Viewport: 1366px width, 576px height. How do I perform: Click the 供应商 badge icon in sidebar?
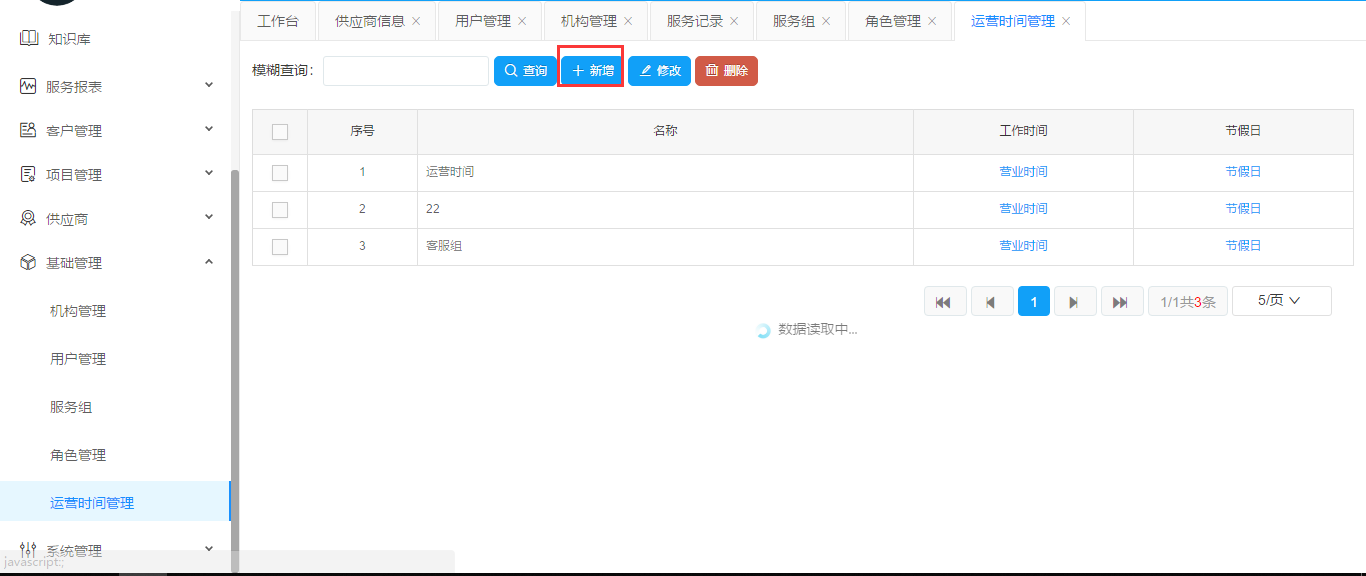pyautogui.click(x=28, y=219)
